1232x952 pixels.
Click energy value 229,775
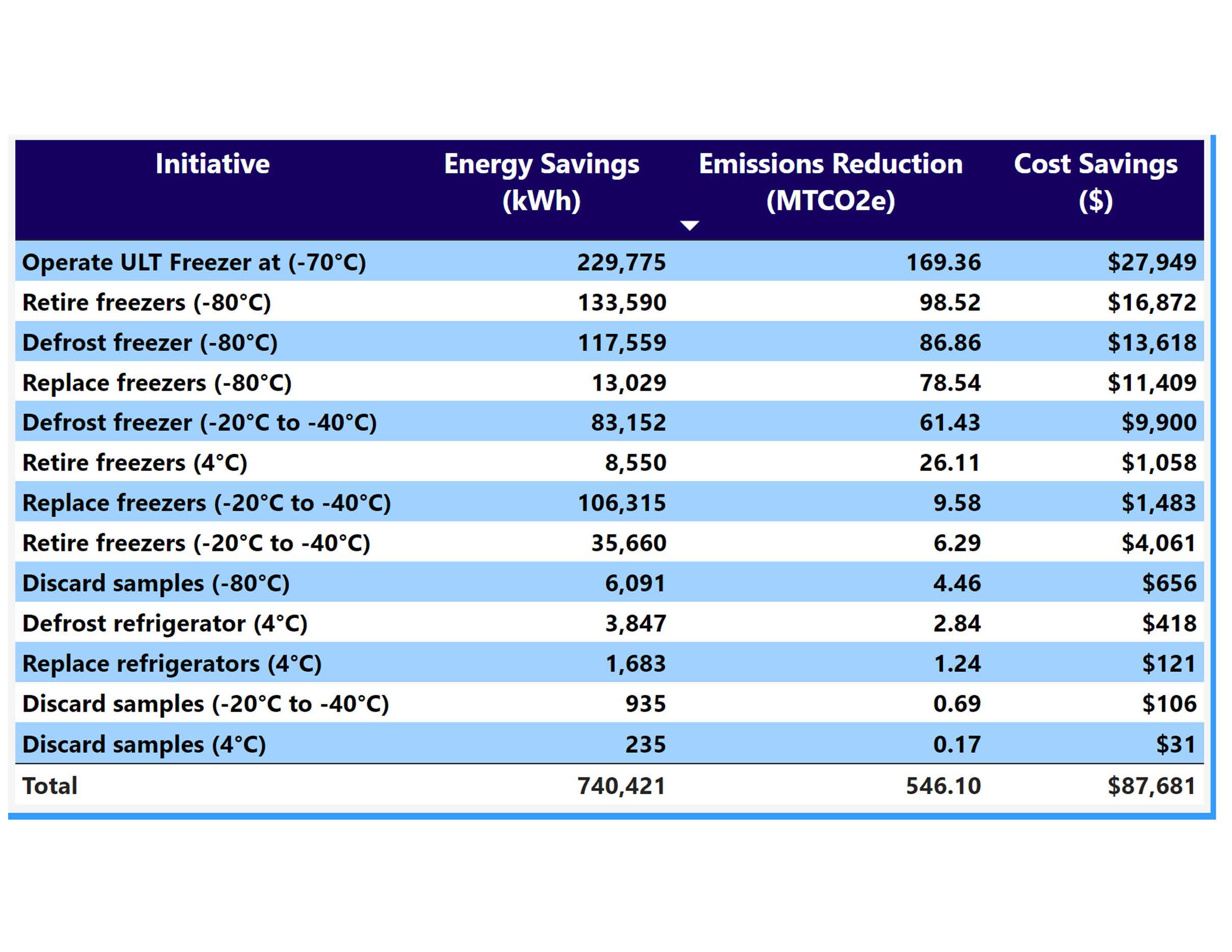tap(622, 263)
